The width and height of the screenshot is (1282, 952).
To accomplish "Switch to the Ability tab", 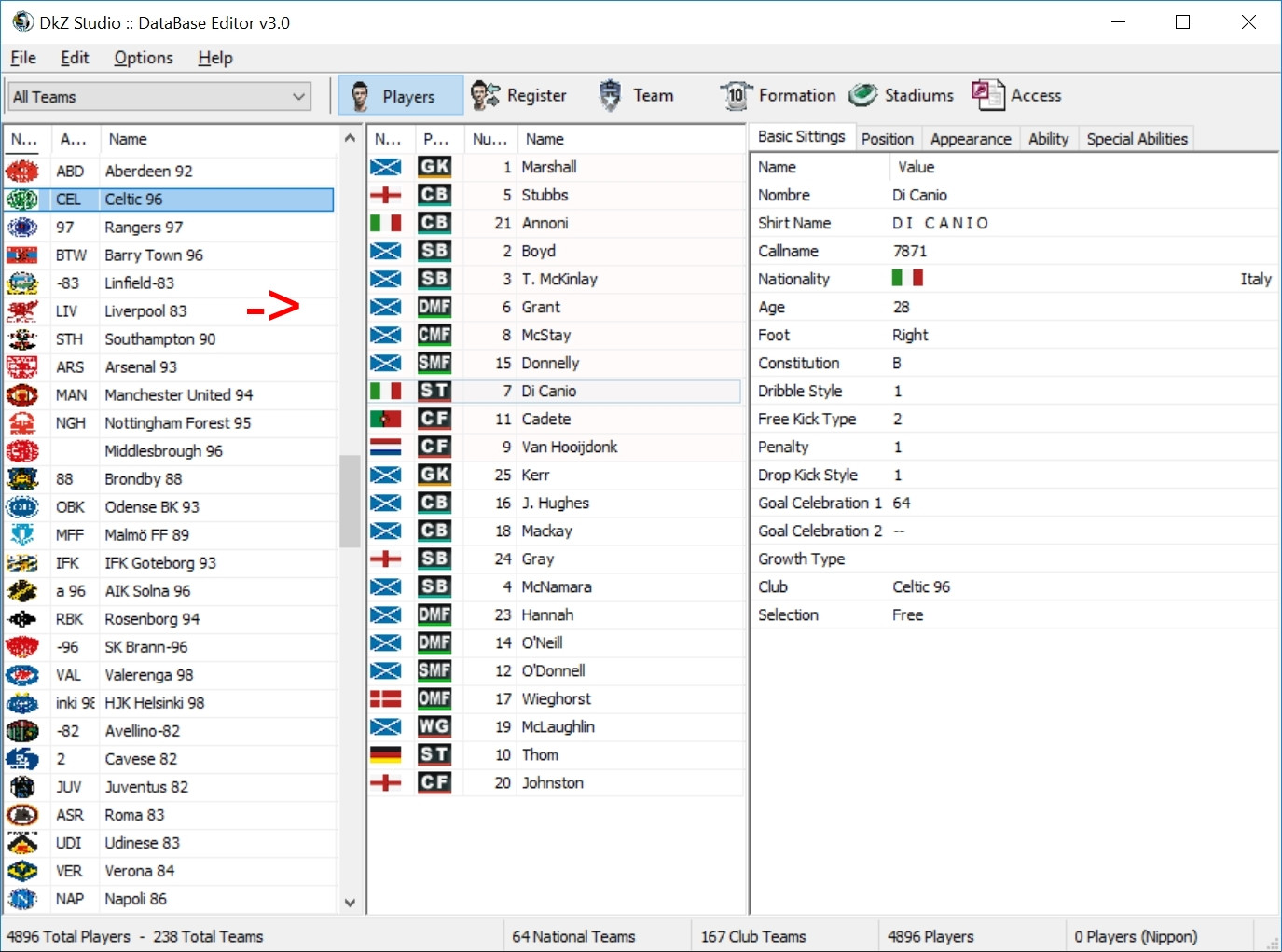I will pyautogui.click(x=1049, y=139).
